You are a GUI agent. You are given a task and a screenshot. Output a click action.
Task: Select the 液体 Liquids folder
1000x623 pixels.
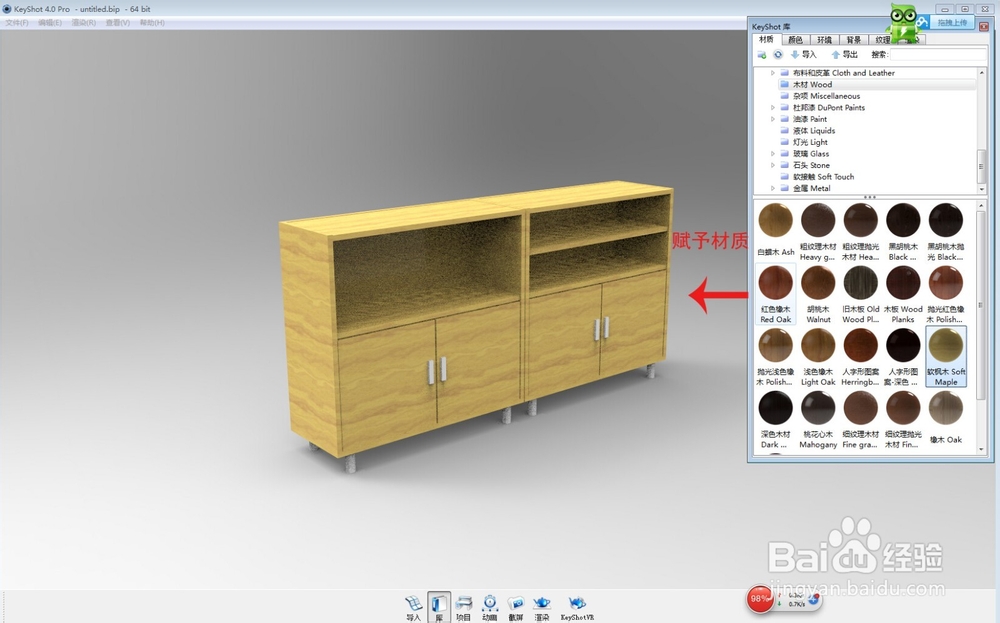pyautogui.click(x=814, y=131)
